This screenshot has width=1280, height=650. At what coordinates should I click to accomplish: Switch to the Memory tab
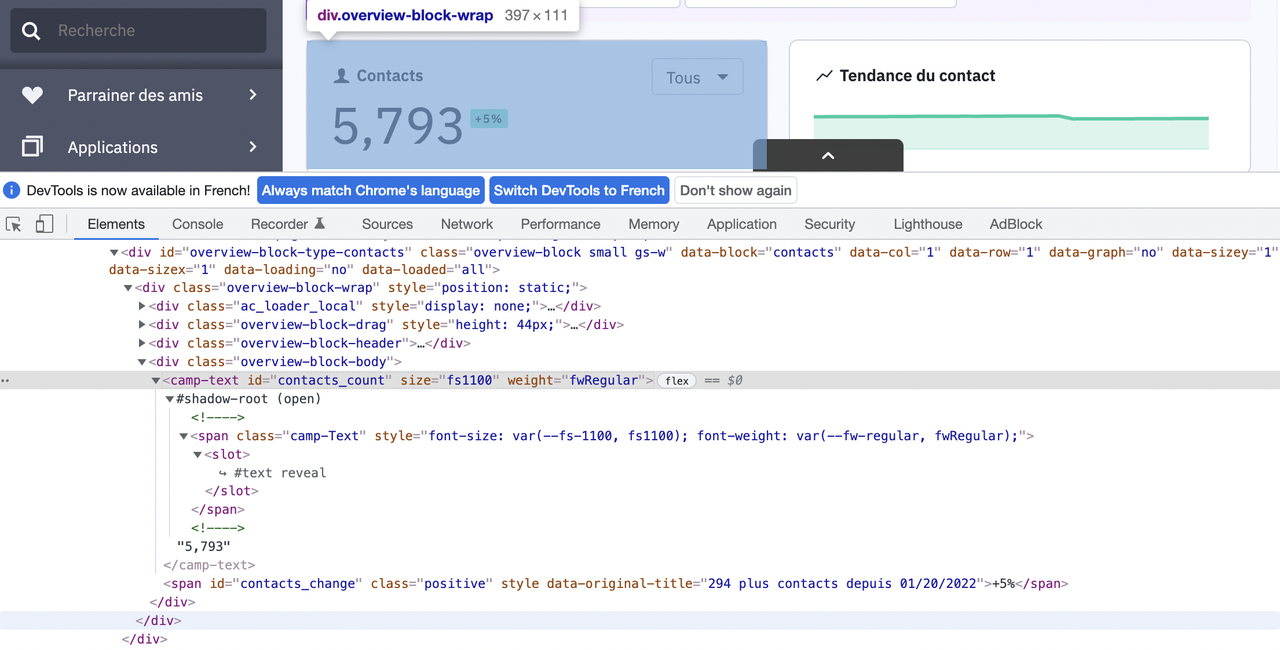click(x=654, y=224)
